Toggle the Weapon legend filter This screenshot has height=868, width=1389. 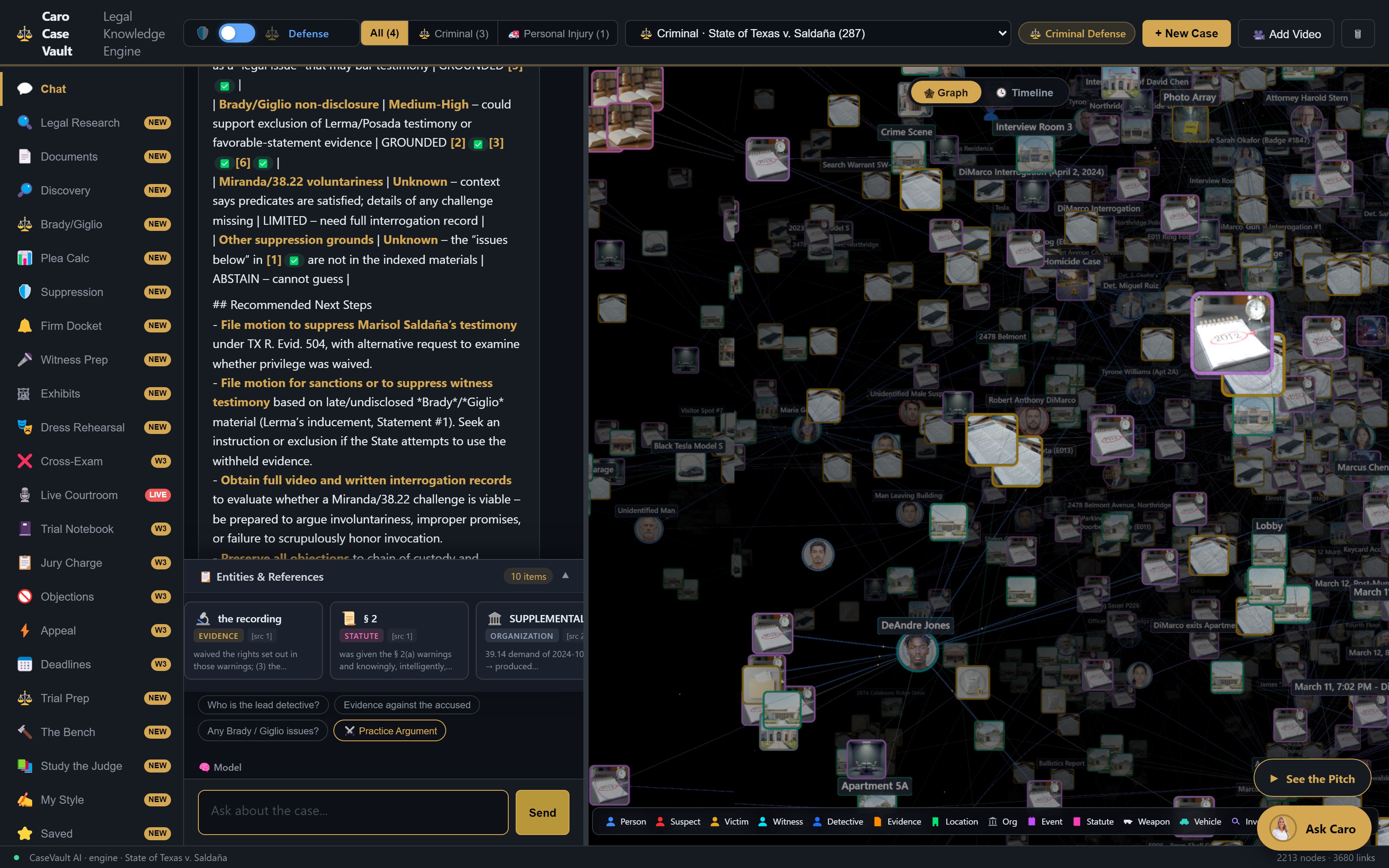(1146, 822)
